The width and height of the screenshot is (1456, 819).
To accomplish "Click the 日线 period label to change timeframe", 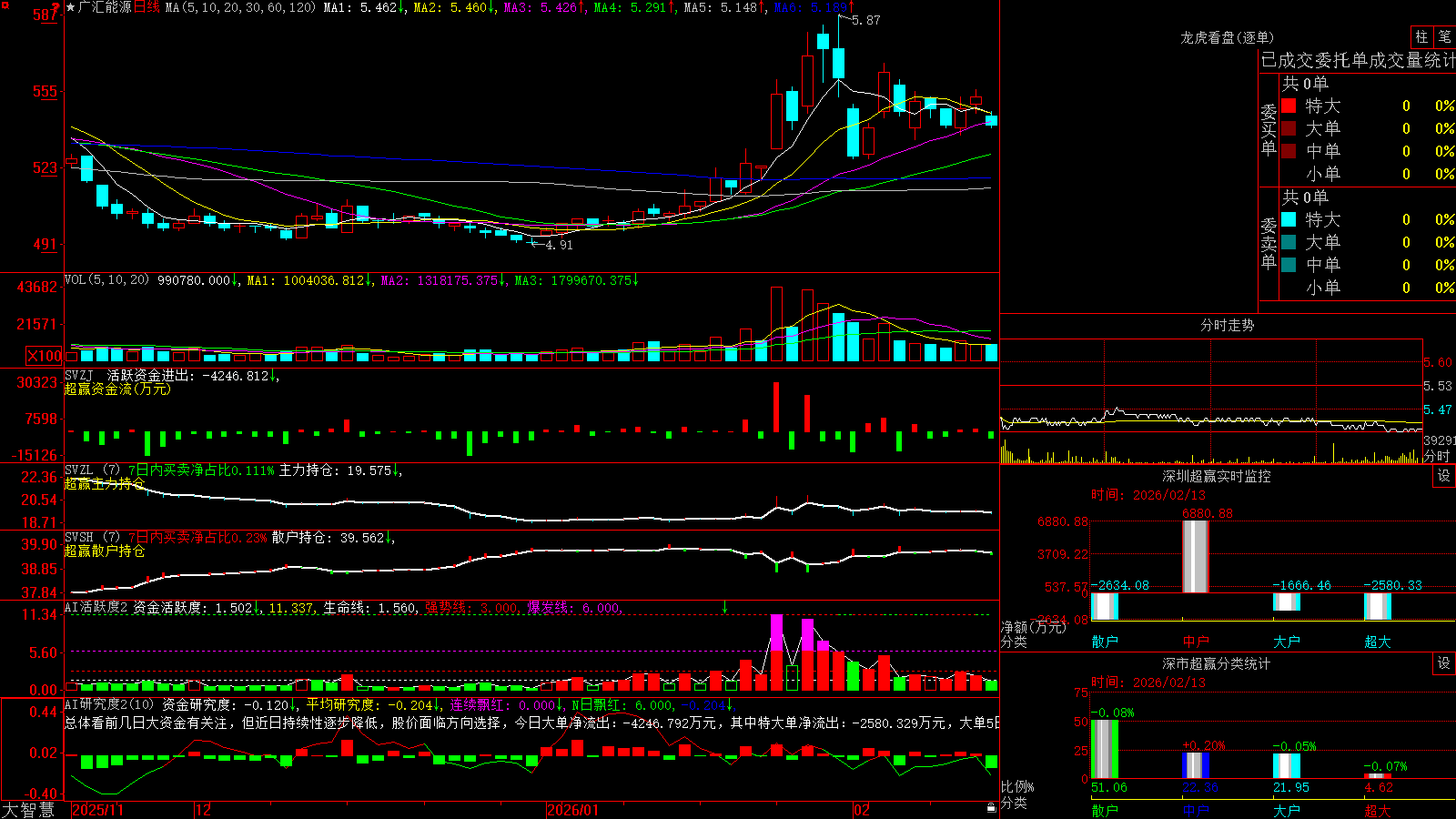I will pos(147,7).
